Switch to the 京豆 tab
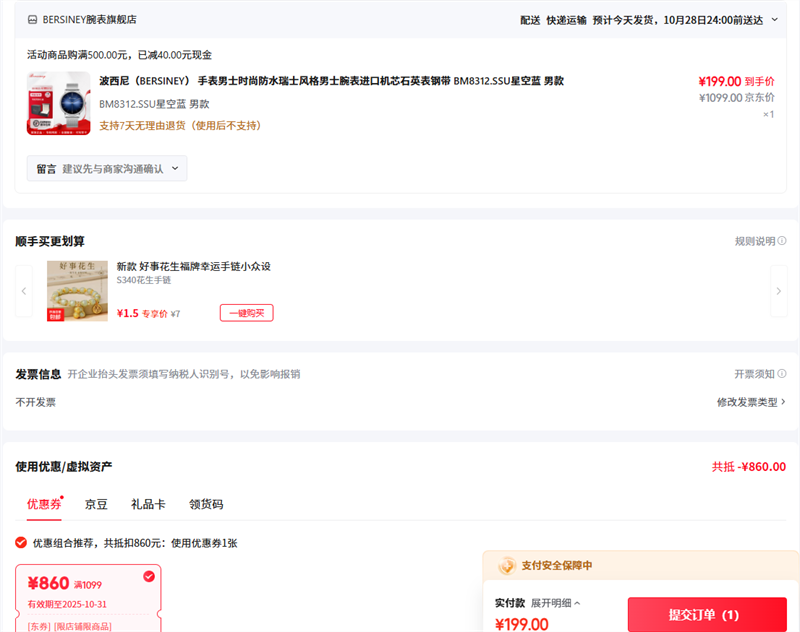This screenshot has width=800, height=632. pos(96,504)
